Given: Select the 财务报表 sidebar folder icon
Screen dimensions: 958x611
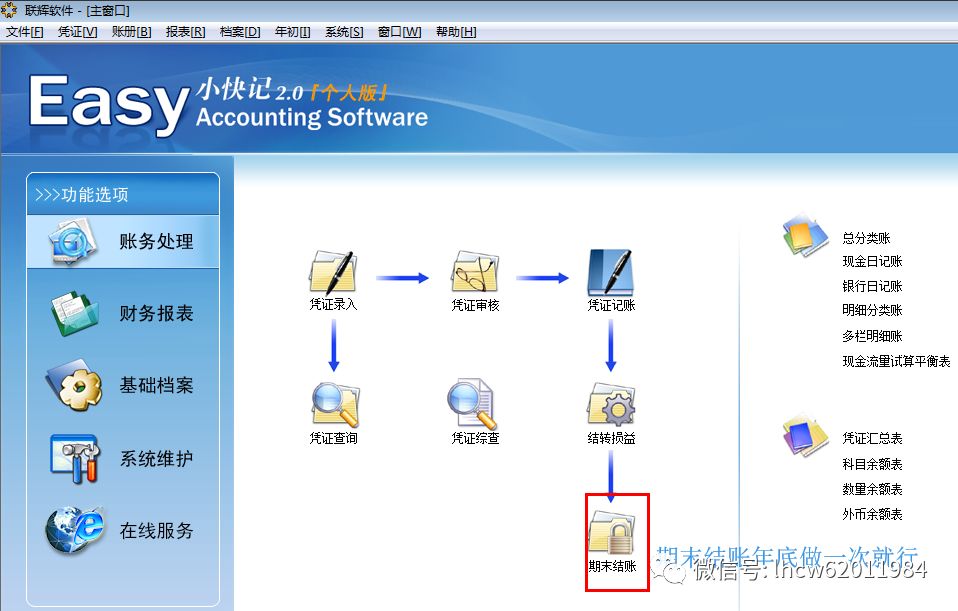Looking at the screenshot, I should tap(73, 314).
